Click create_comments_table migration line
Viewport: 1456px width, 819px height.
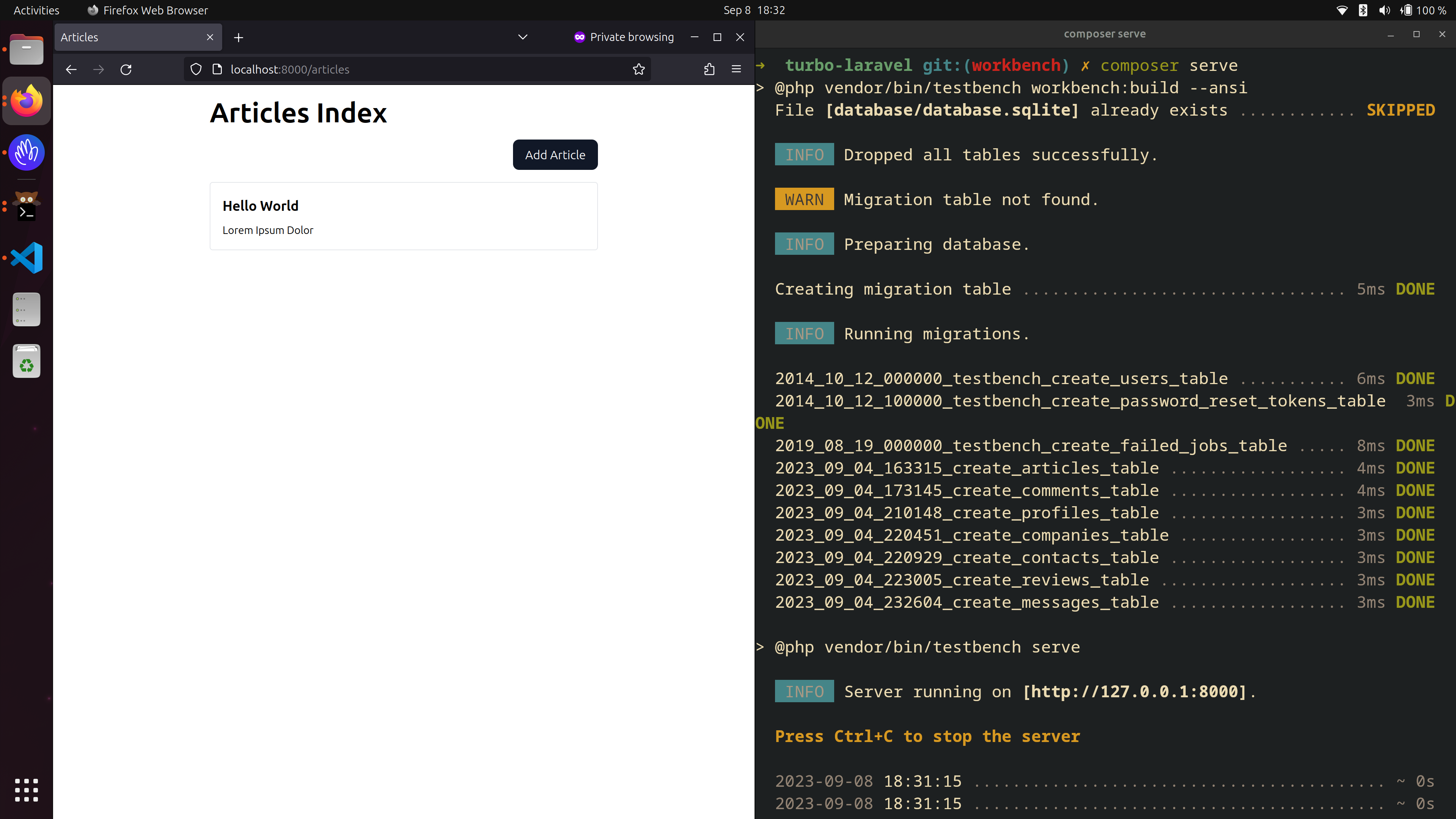pos(1105,491)
